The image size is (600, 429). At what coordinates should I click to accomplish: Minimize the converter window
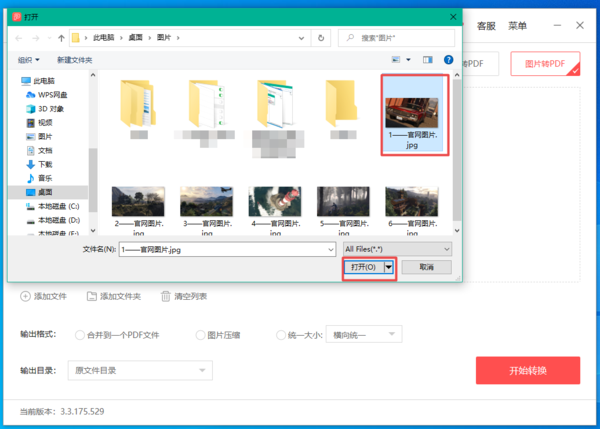(x=557, y=26)
